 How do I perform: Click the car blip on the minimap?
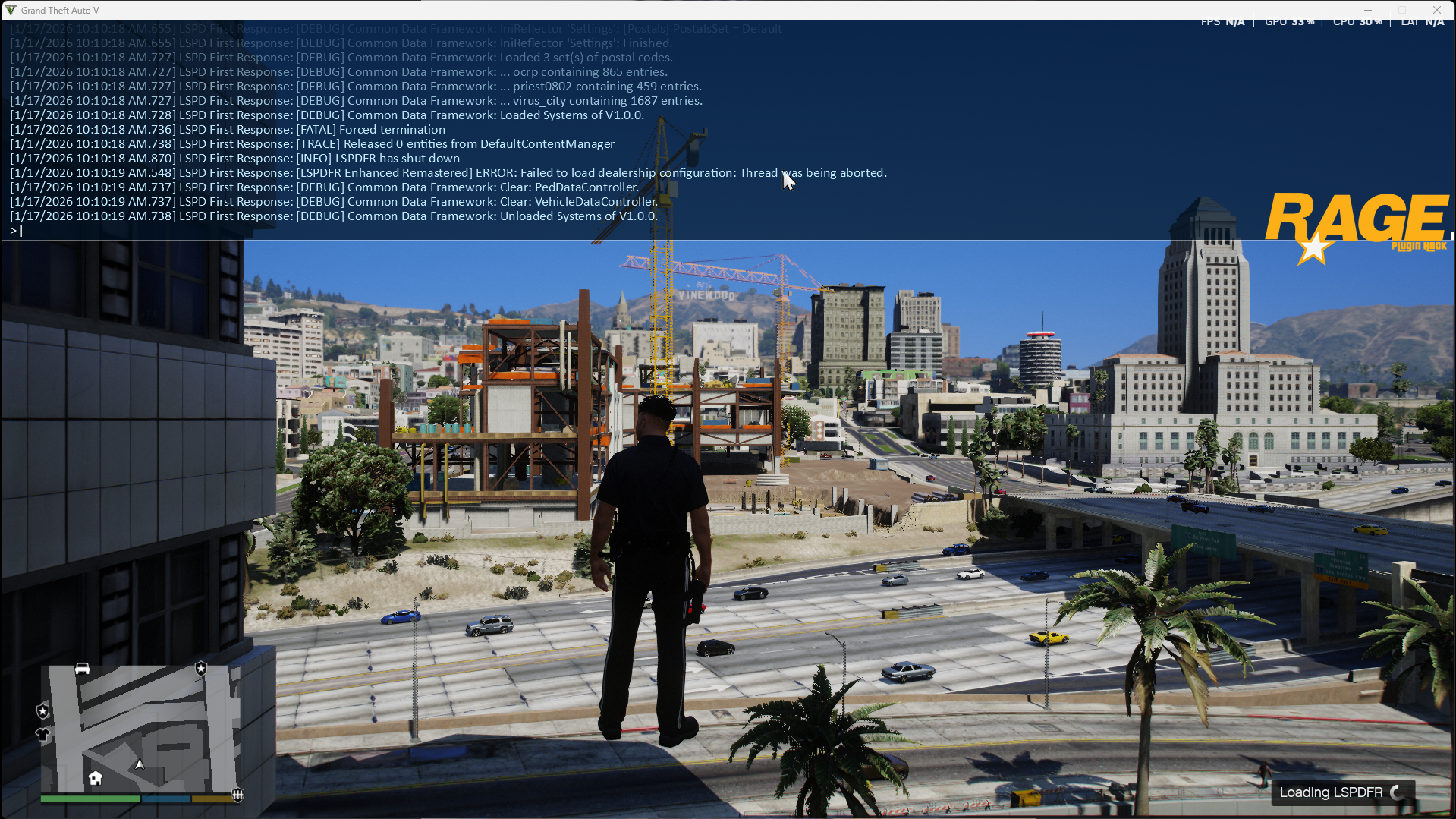click(82, 669)
